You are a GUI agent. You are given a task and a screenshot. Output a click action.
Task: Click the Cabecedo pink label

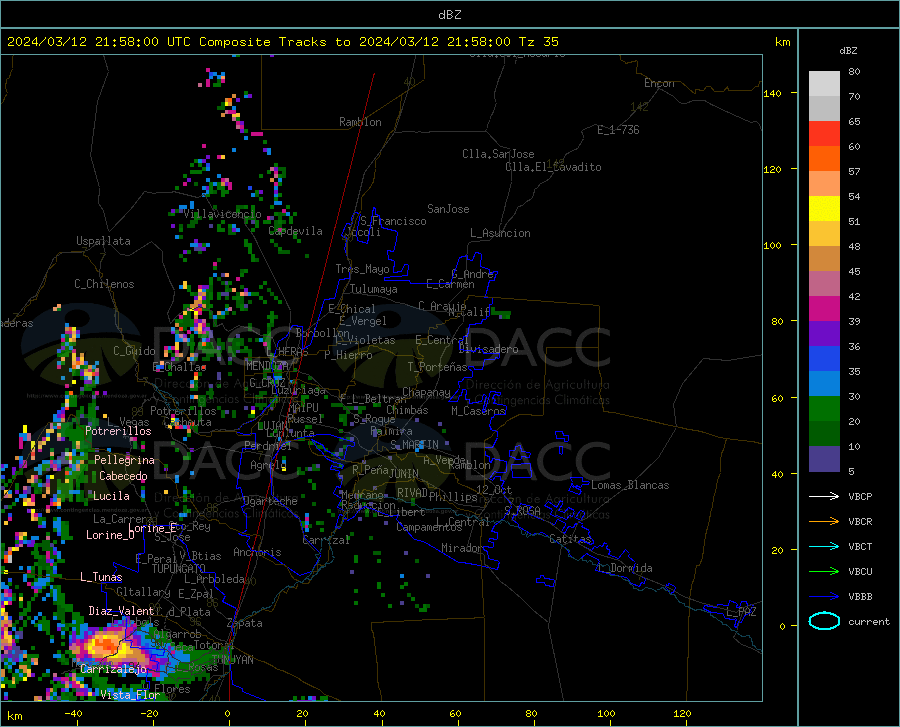click(123, 476)
